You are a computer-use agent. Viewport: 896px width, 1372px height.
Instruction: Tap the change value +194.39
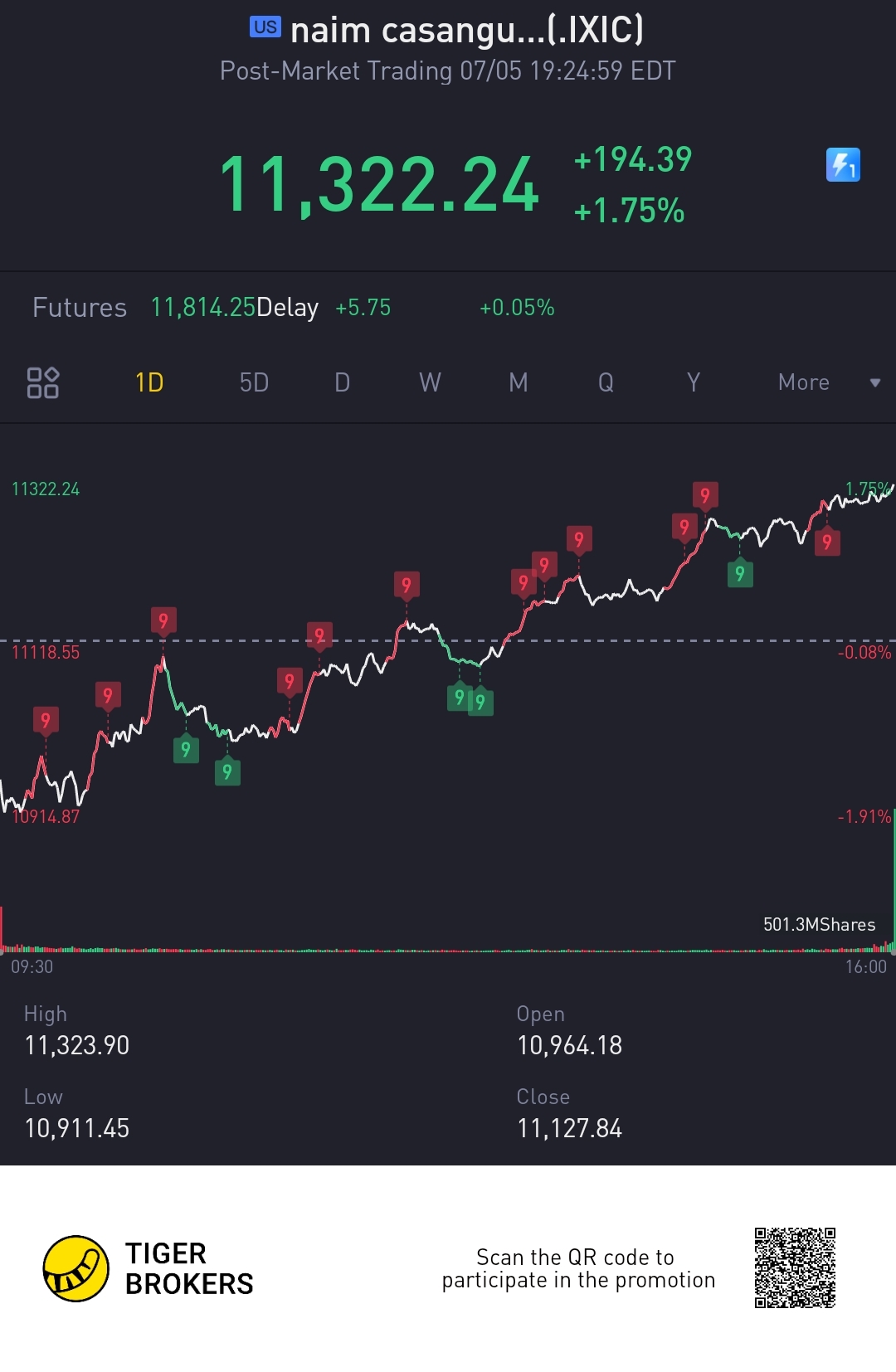[633, 159]
